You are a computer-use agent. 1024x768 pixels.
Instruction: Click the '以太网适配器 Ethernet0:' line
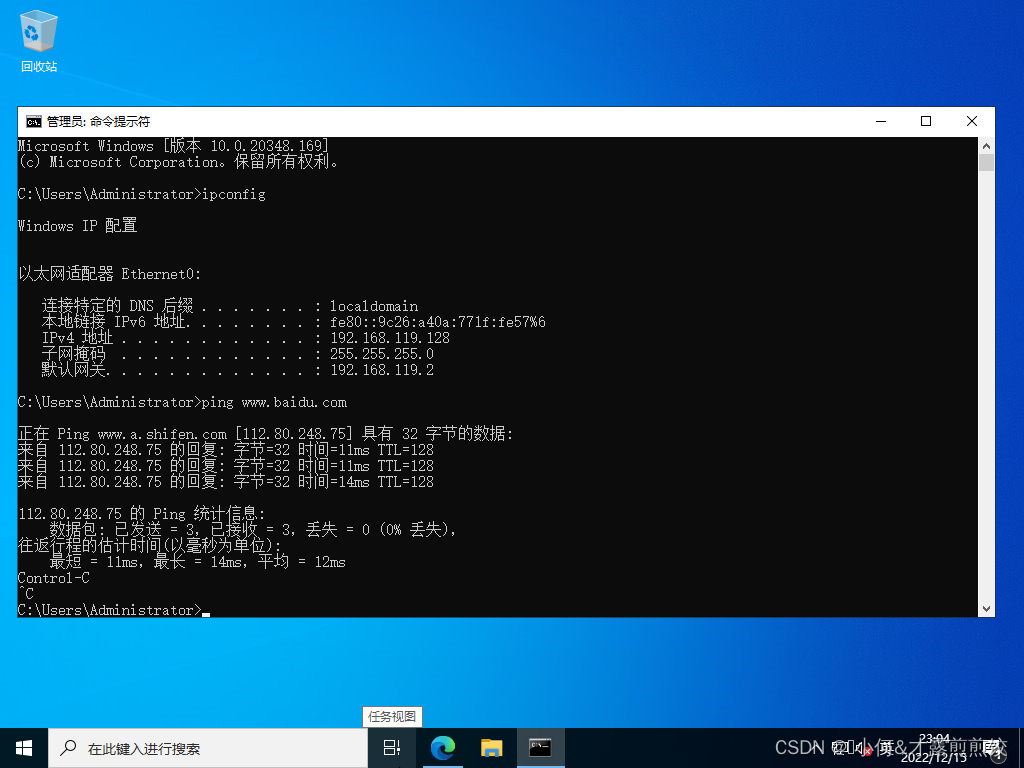[110, 274]
